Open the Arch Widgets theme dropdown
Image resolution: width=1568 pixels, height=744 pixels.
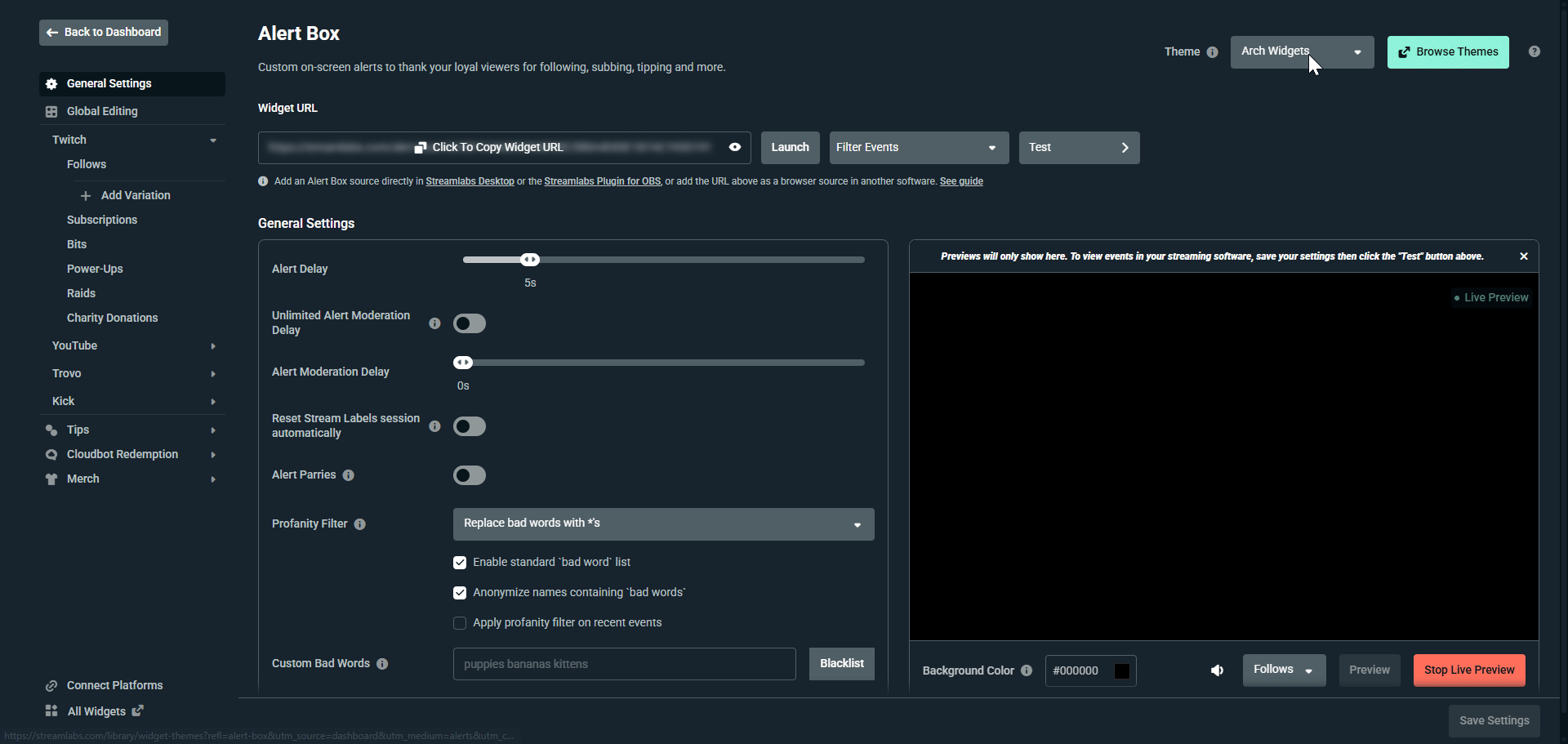1302,52
